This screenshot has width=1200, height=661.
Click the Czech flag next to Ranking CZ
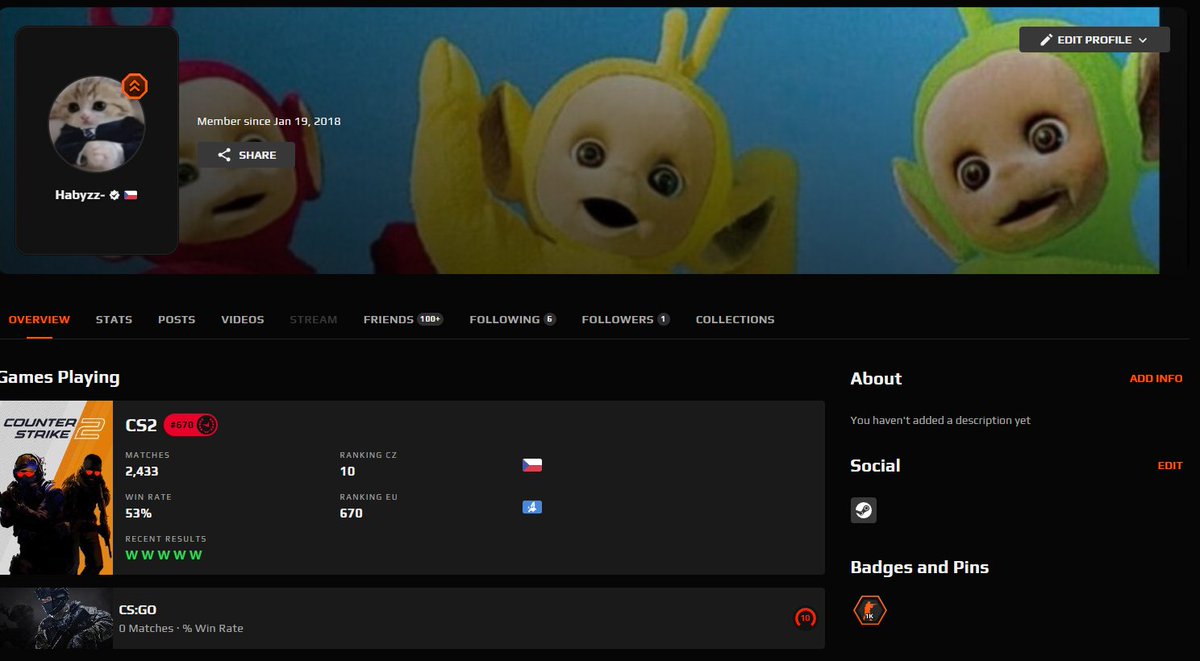532,465
